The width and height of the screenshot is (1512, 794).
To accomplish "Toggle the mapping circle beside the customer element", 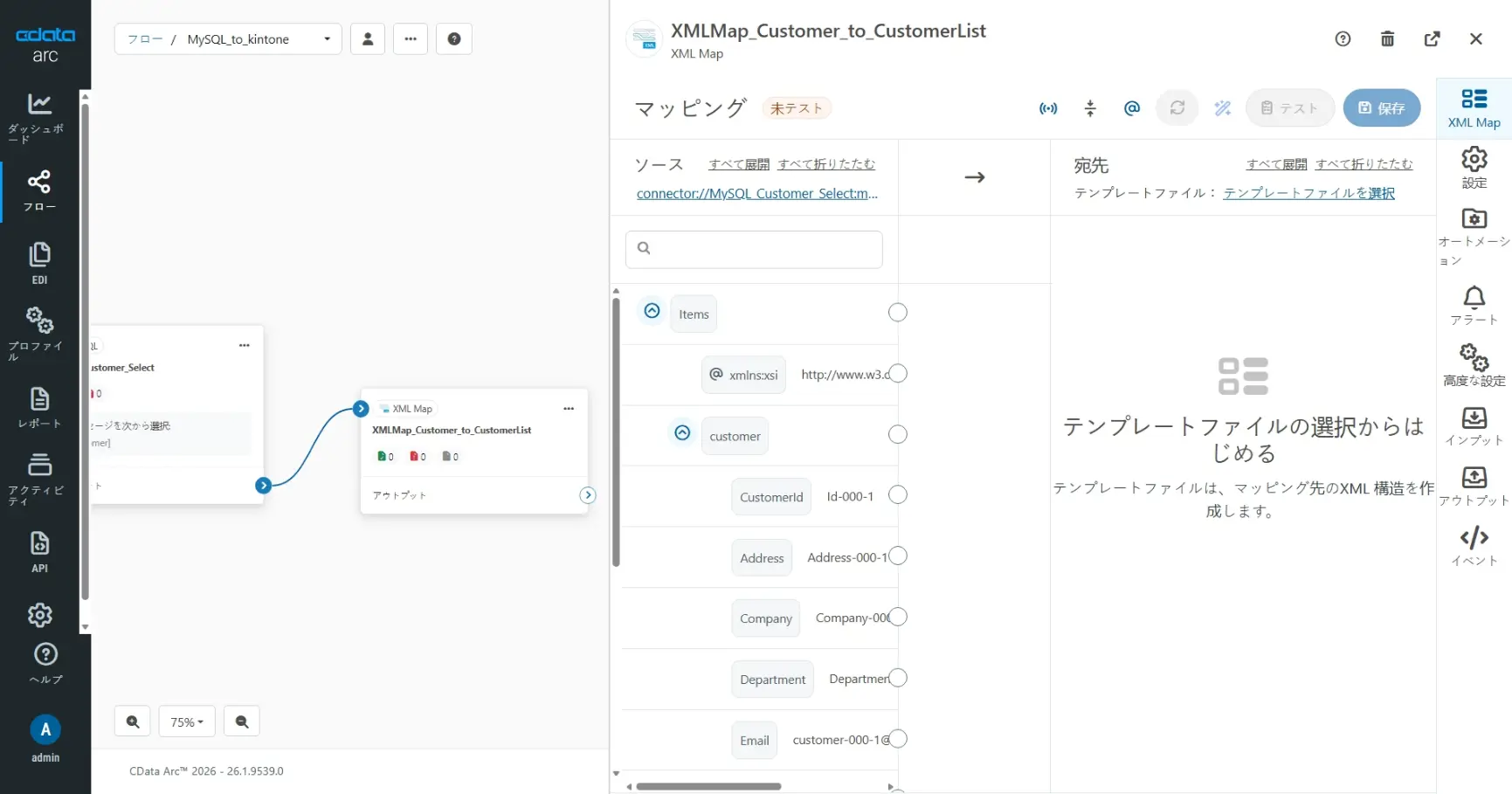I will pyautogui.click(x=897, y=434).
